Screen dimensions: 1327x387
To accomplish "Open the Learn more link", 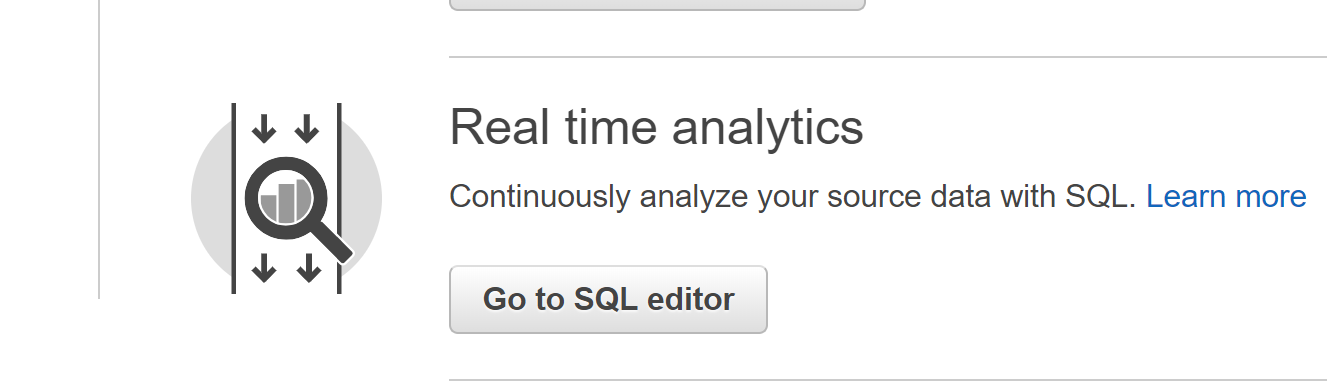I will tap(1226, 196).
